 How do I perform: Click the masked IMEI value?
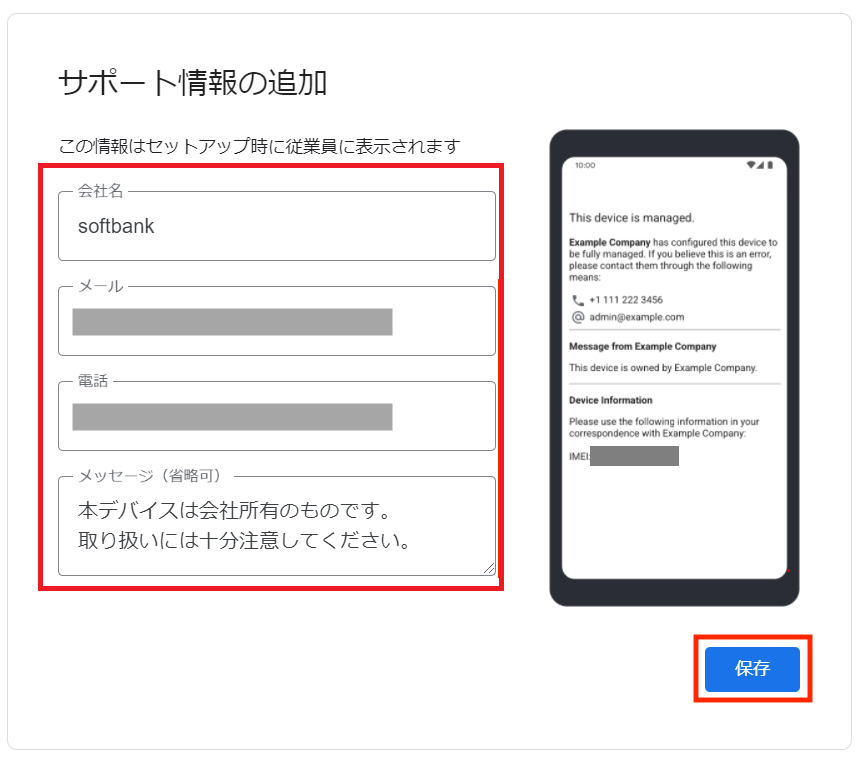pyautogui.click(x=634, y=456)
